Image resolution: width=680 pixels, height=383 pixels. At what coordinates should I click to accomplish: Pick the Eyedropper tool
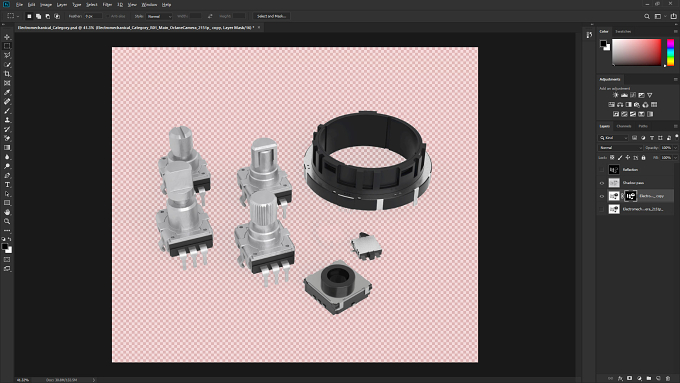[7, 92]
